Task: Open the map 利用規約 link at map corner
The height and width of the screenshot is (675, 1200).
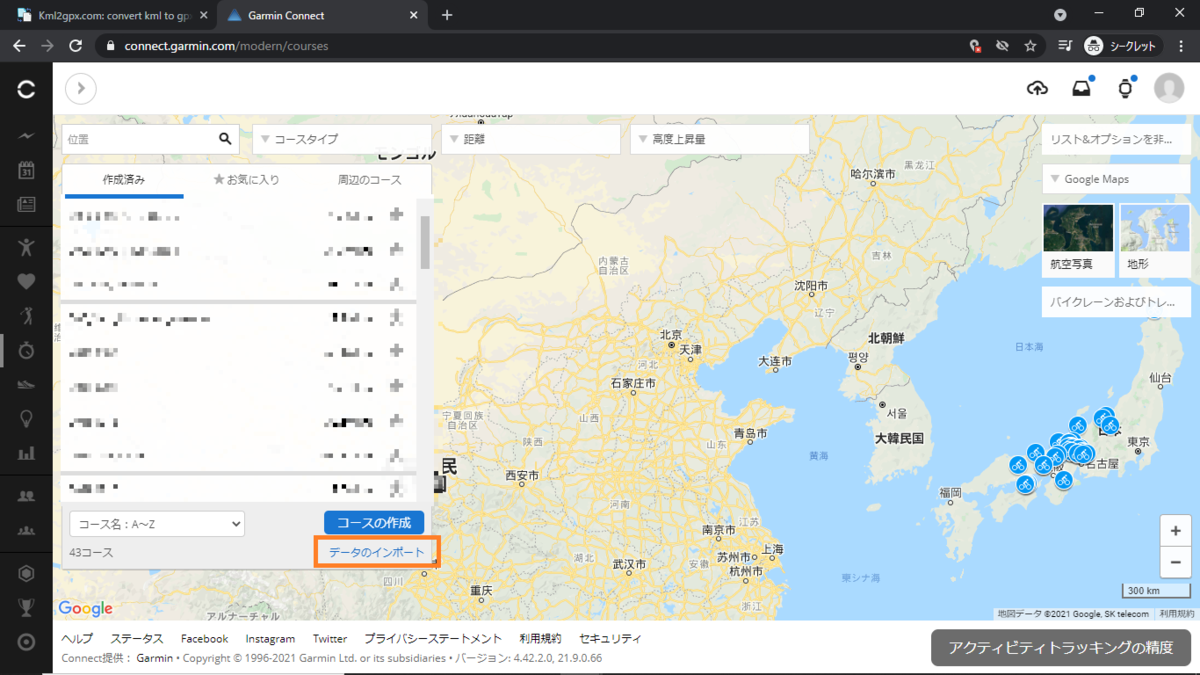Action: (1177, 614)
